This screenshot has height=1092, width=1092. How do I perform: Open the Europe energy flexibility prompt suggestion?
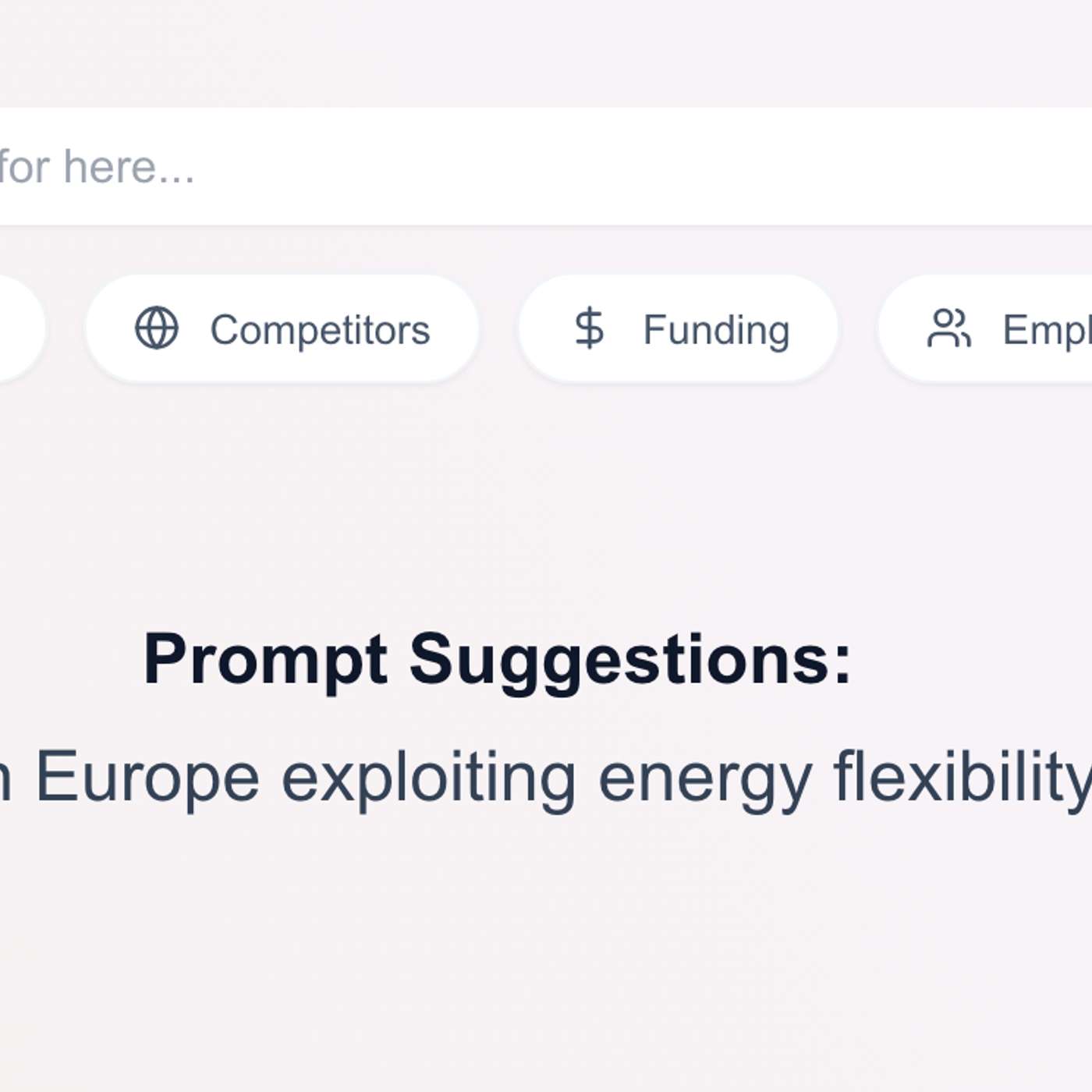pos(546,778)
